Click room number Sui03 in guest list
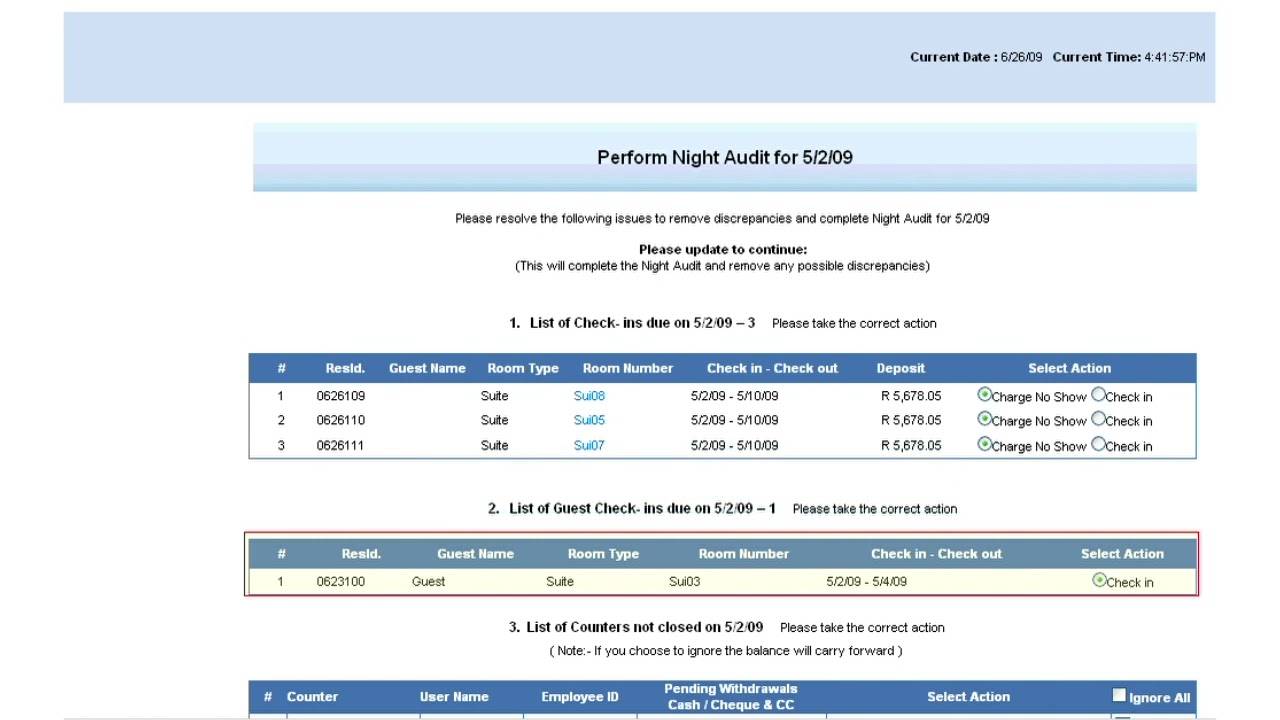The height and width of the screenshot is (720, 1280). [685, 581]
